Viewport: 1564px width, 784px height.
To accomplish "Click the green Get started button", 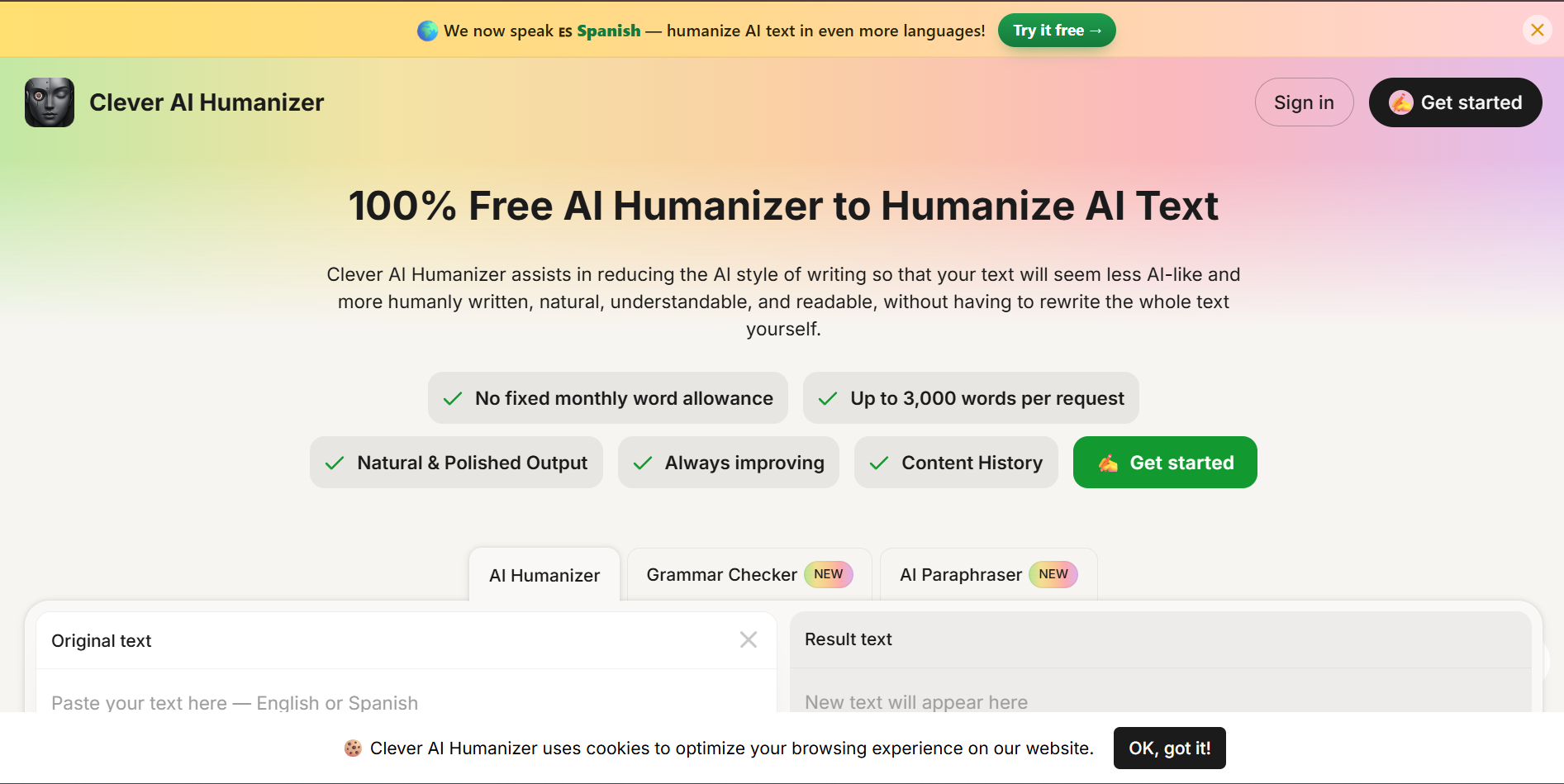I will tap(1165, 463).
